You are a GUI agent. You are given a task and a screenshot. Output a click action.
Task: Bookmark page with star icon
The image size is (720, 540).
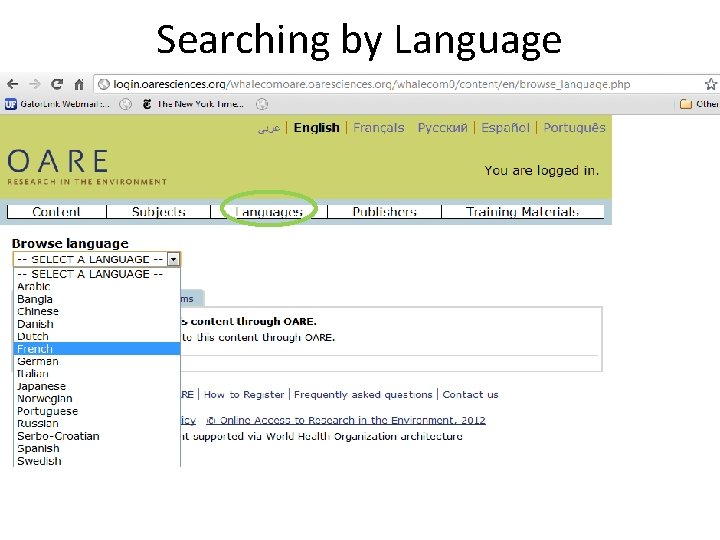coord(711,84)
